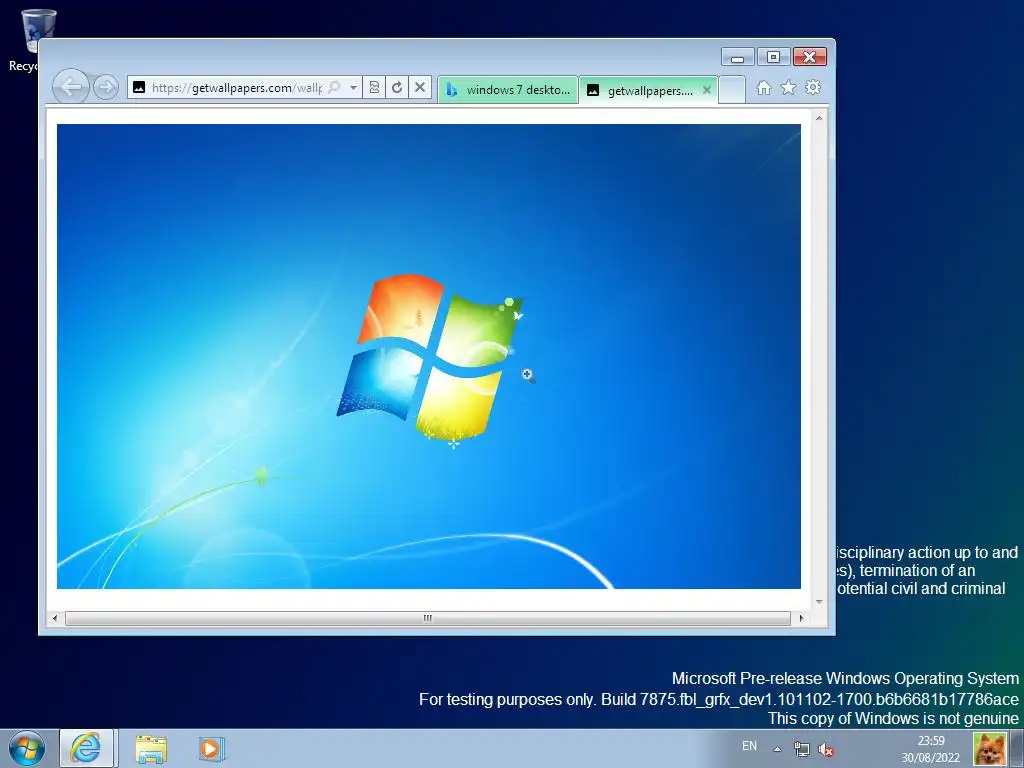
Task: Click the dog picture taskbar icon
Action: tap(989, 749)
